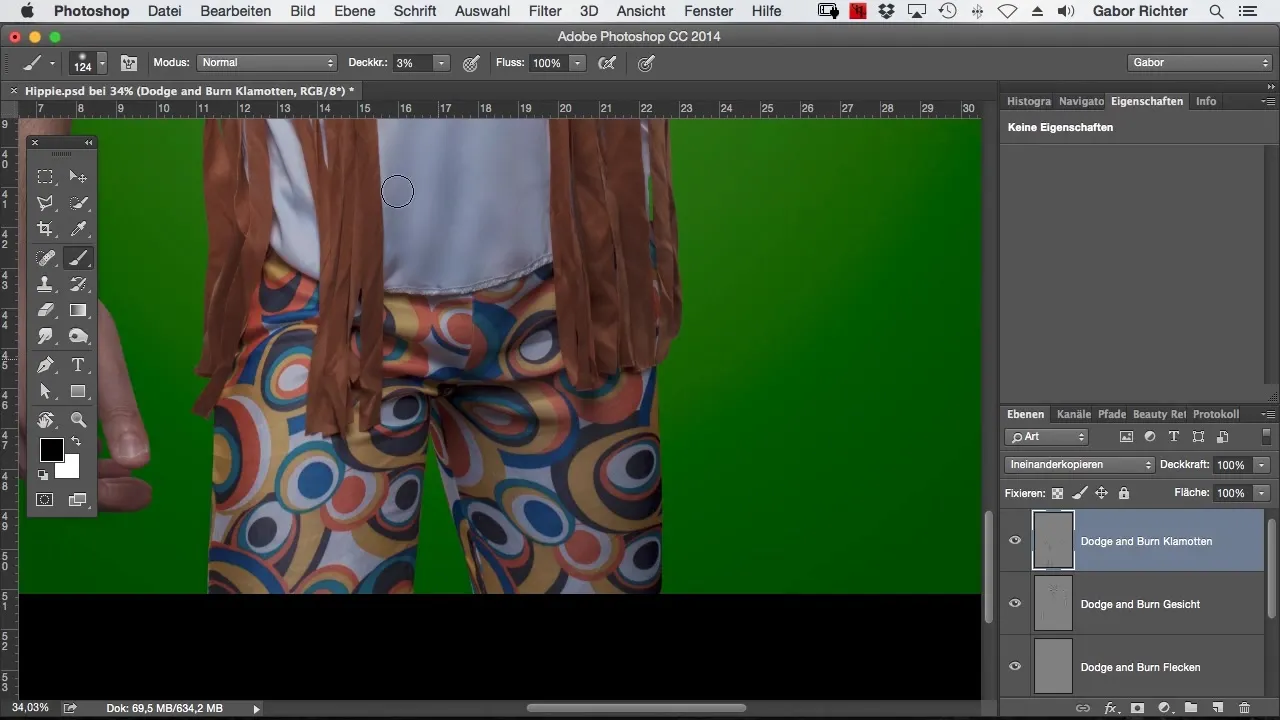Select the Clone Stamp tool
This screenshot has width=1280, height=720.
point(45,285)
